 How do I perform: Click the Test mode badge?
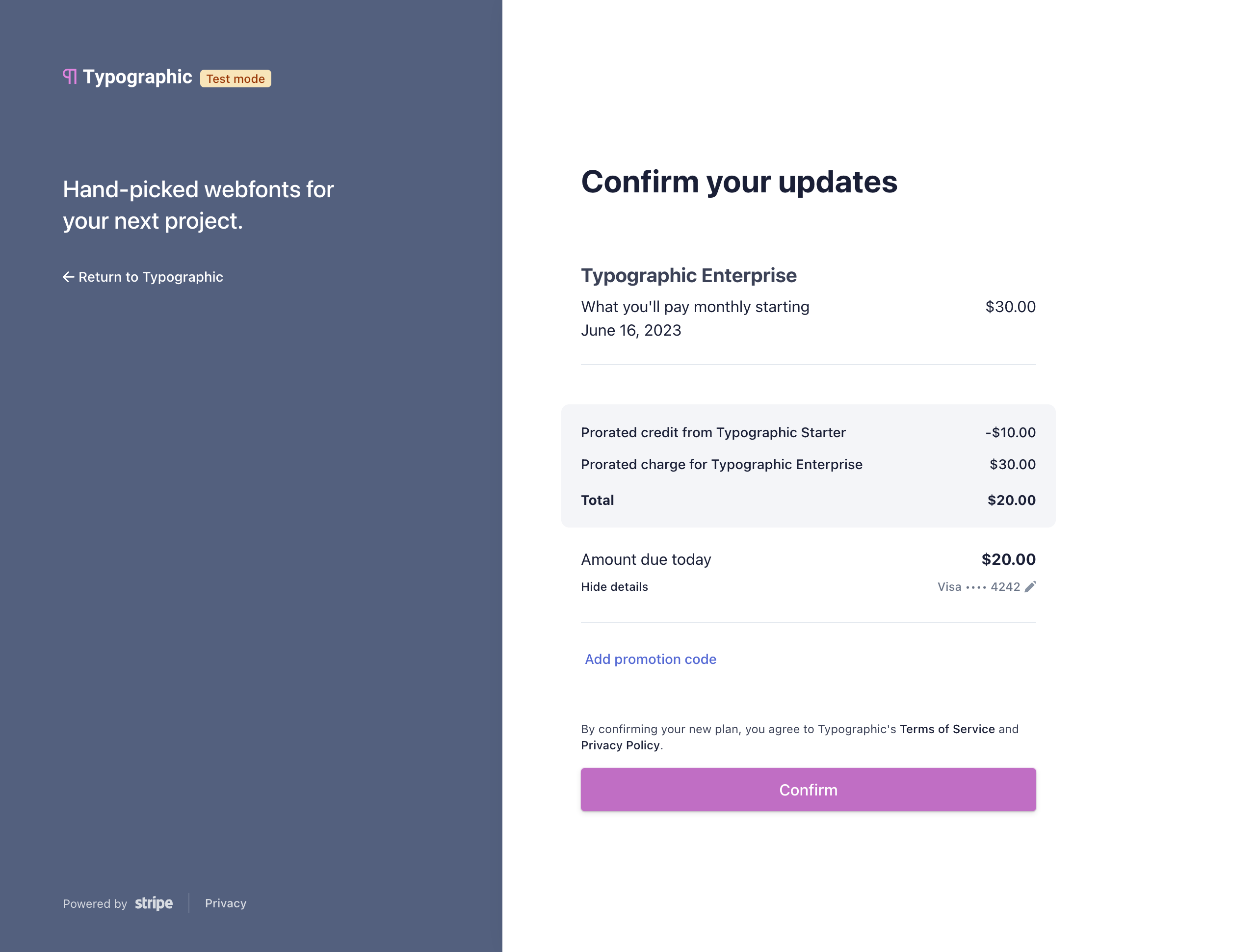235,79
